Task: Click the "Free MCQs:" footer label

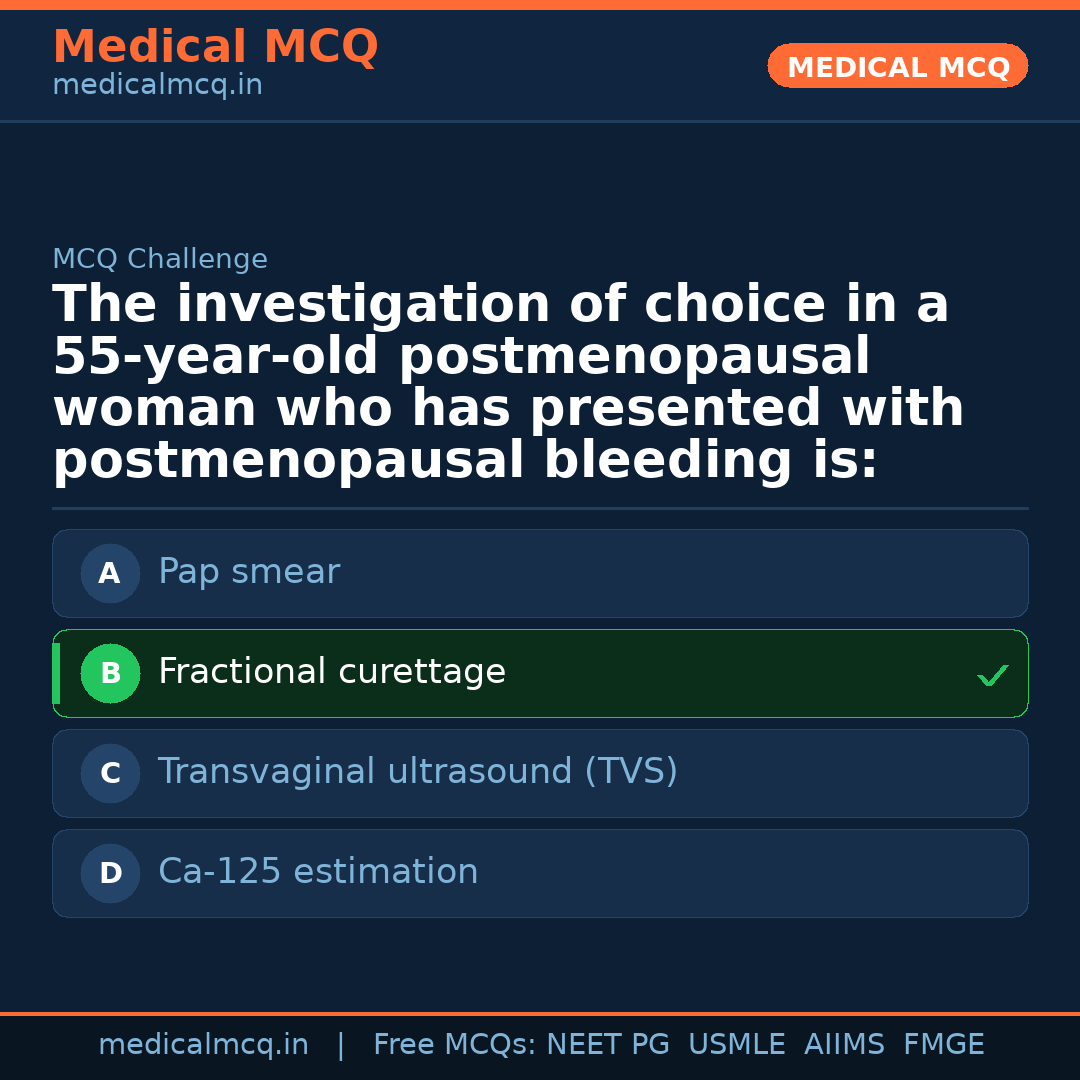Action: (455, 1045)
